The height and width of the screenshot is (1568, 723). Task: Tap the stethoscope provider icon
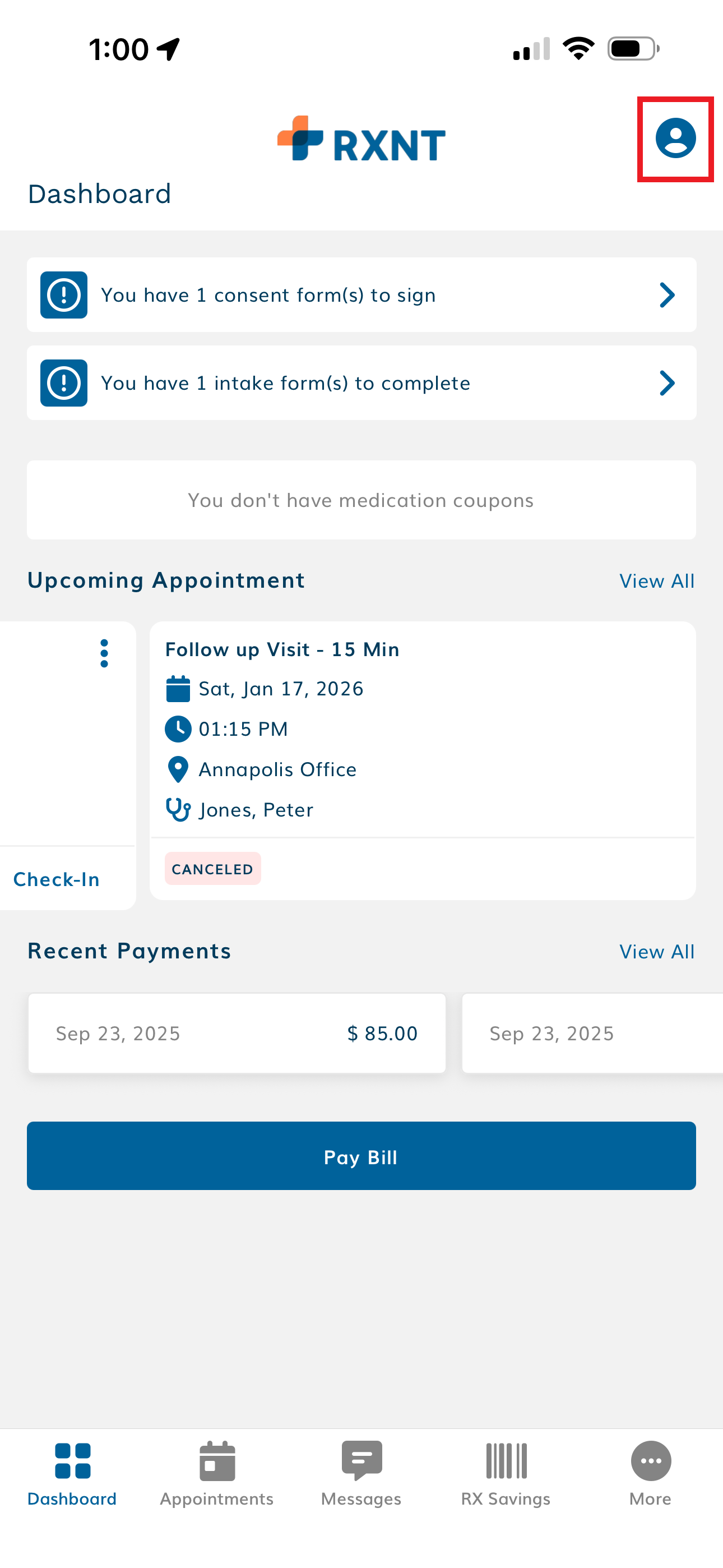[x=178, y=810]
